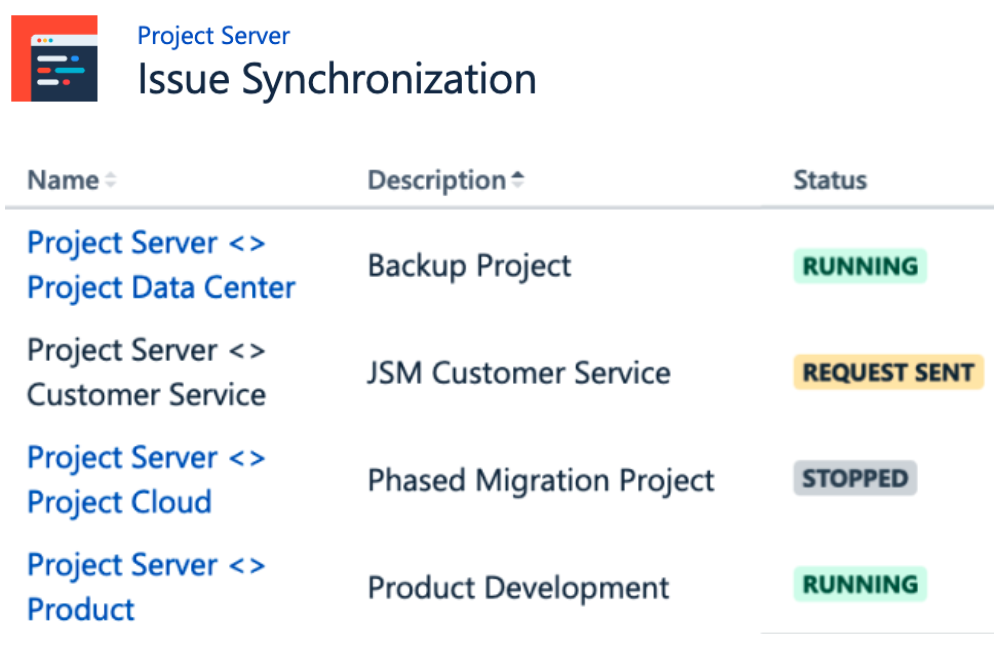Click the yellow REQUEST SENT status badge
This screenshot has width=1003, height=645.
pyautogui.click(x=888, y=373)
